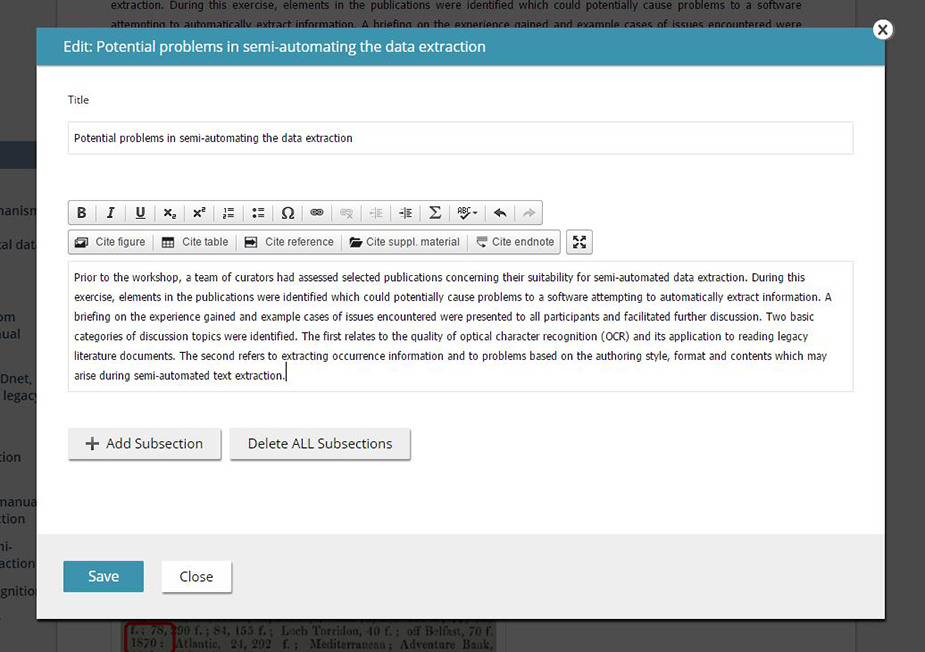Image resolution: width=925 pixels, height=652 pixels.
Task: Click Cite suppl. material button
Action: point(405,242)
